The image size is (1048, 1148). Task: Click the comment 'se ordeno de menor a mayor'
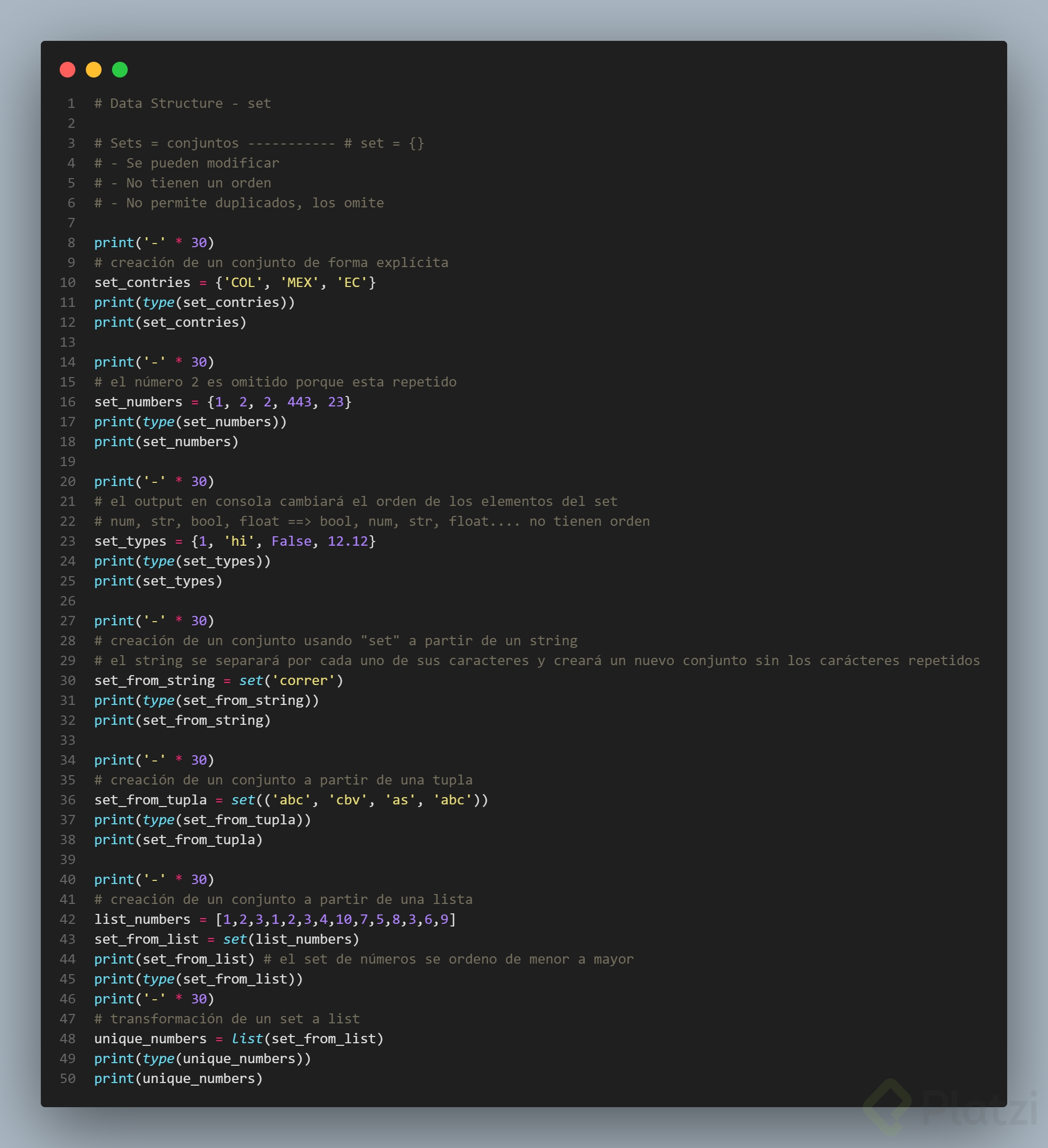click(449, 959)
